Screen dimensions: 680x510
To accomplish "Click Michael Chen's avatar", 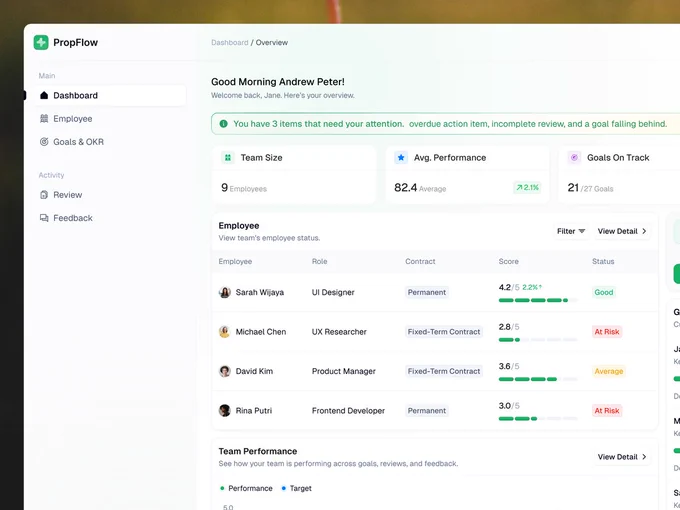I will [x=225, y=332].
